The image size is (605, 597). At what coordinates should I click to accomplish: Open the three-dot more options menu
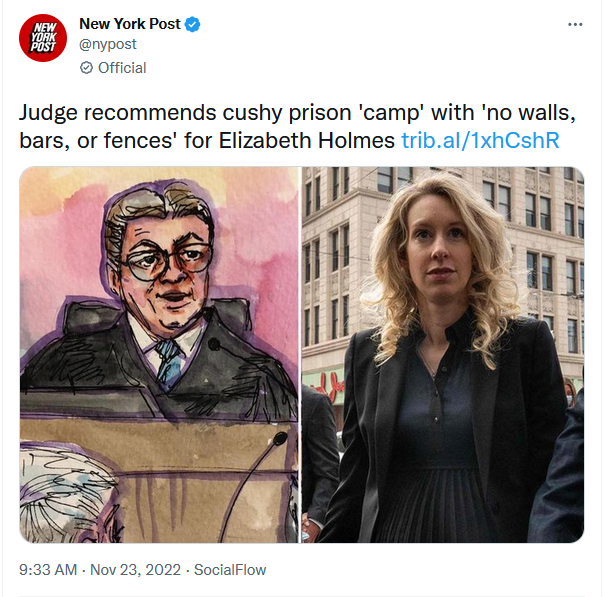click(x=575, y=24)
